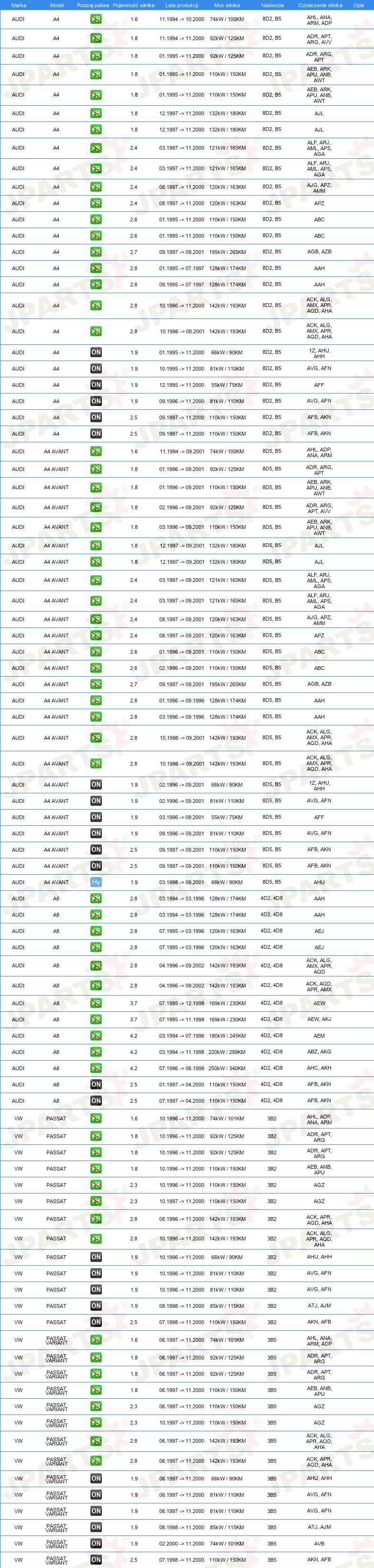Click petrol icon for A8 4.2 AEM 180kW

click(x=96, y=1036)
